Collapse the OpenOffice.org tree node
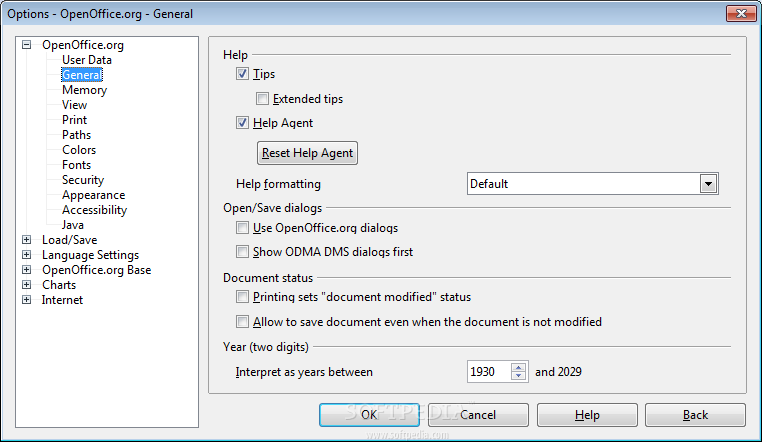Screen dimensions: 762x442 point(27,45)
